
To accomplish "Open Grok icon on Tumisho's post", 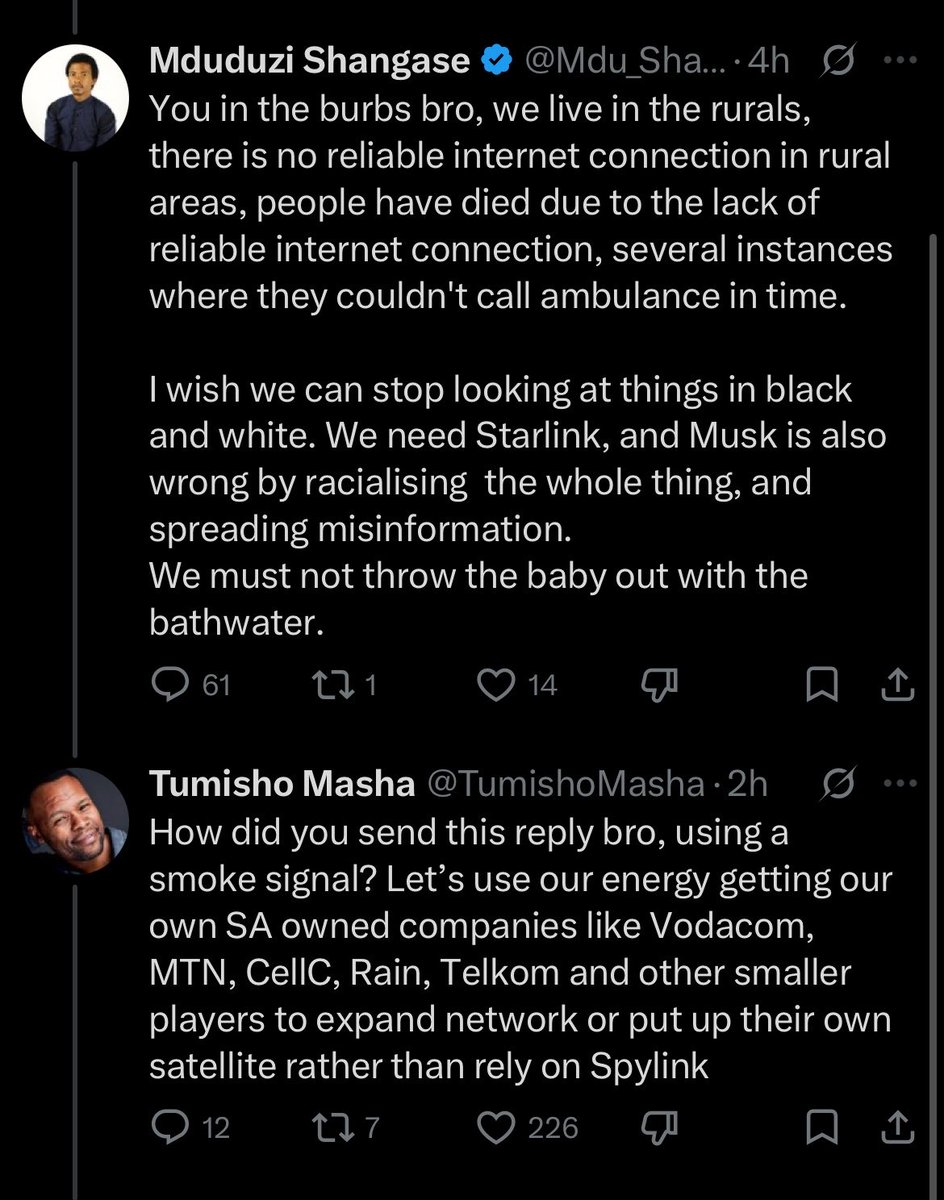I will 836,785.
